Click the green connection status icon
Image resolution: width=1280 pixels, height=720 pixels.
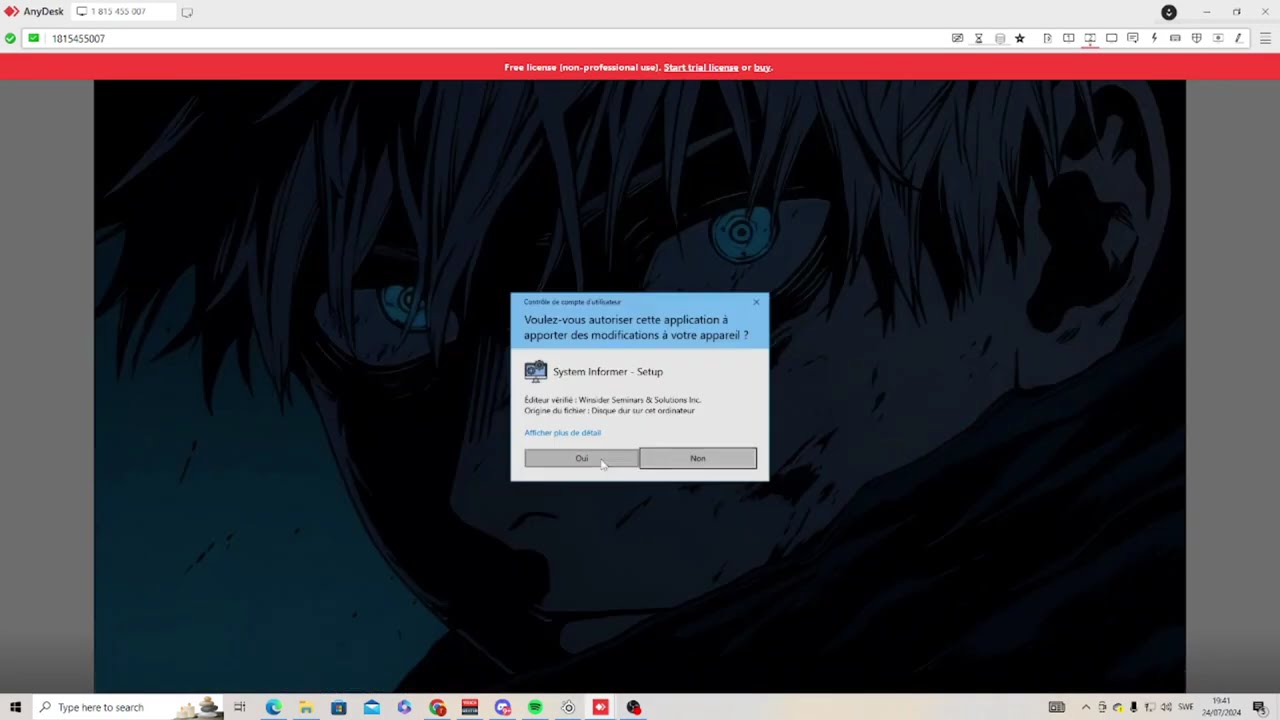pos(10,38)
